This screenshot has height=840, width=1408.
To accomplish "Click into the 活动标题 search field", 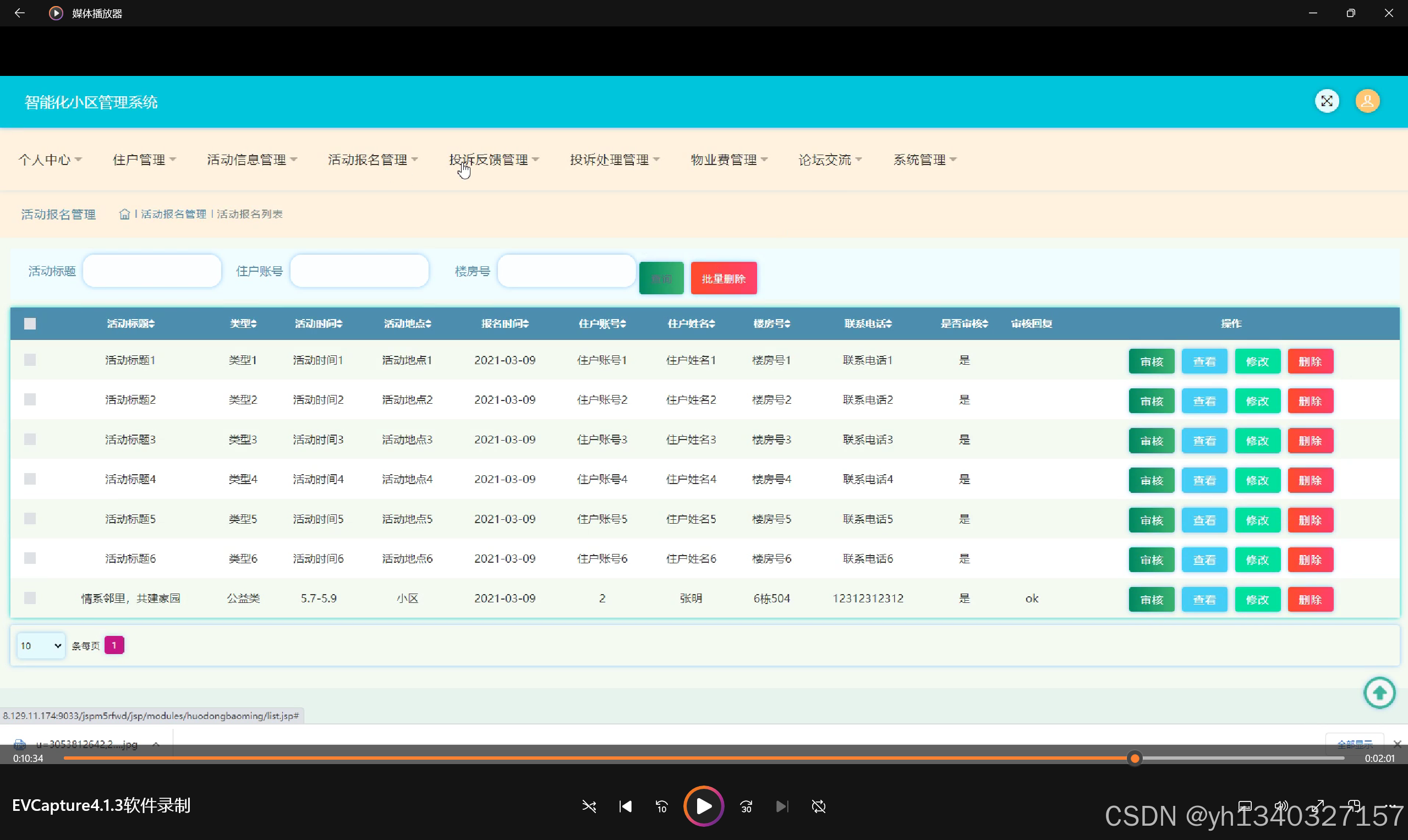I will [x=152, y=271].
